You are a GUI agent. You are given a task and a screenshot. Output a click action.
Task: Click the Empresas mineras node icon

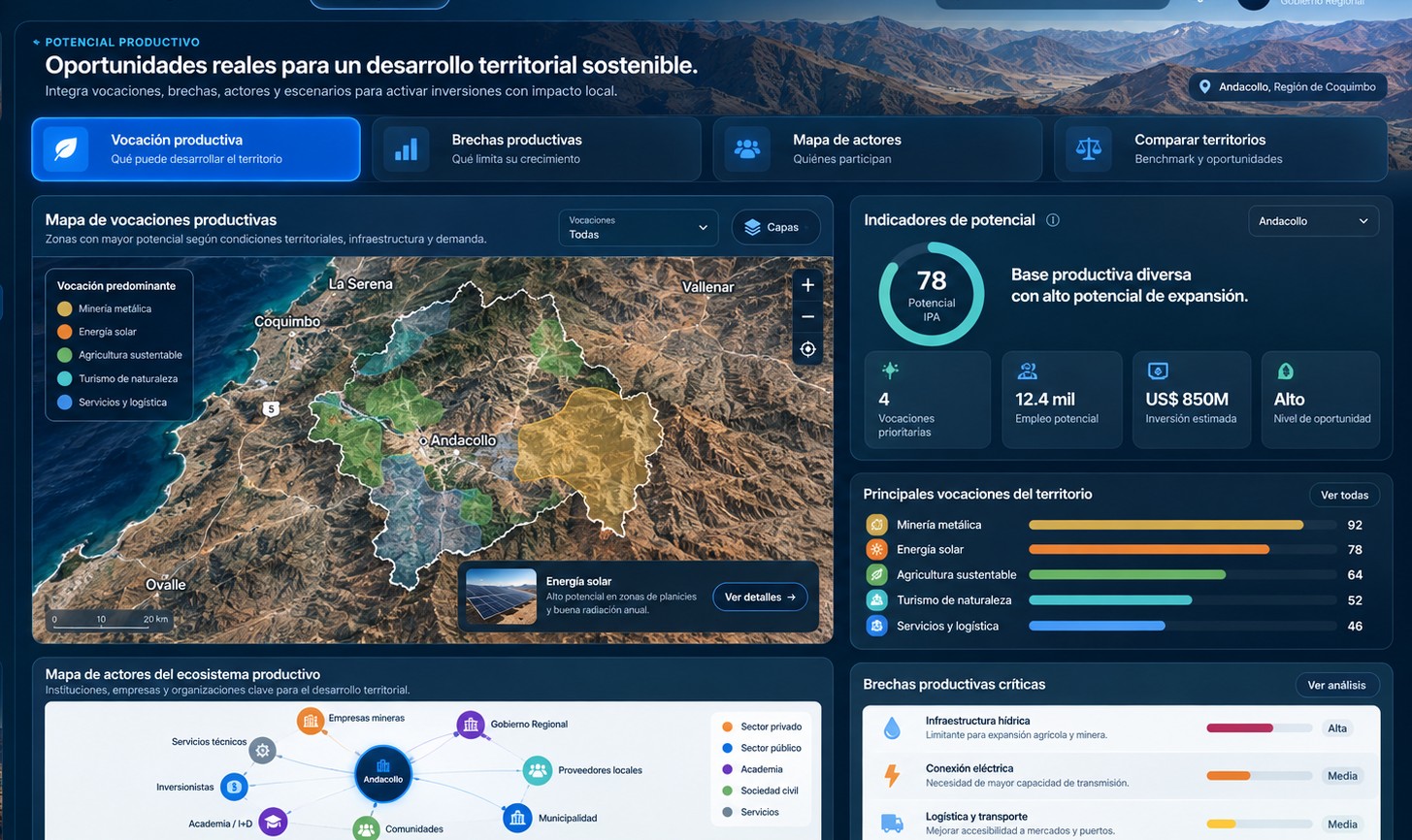coord(311,721)
